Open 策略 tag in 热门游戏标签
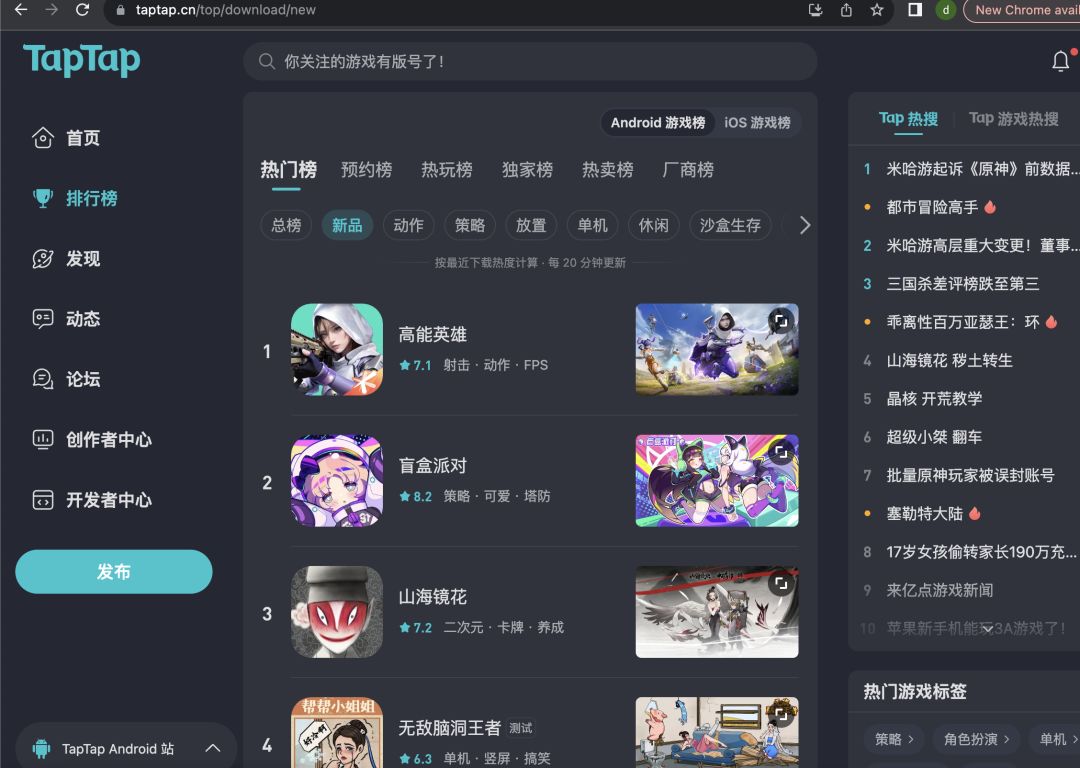Viewport: 1080px width, 768px height. [894, 739]
